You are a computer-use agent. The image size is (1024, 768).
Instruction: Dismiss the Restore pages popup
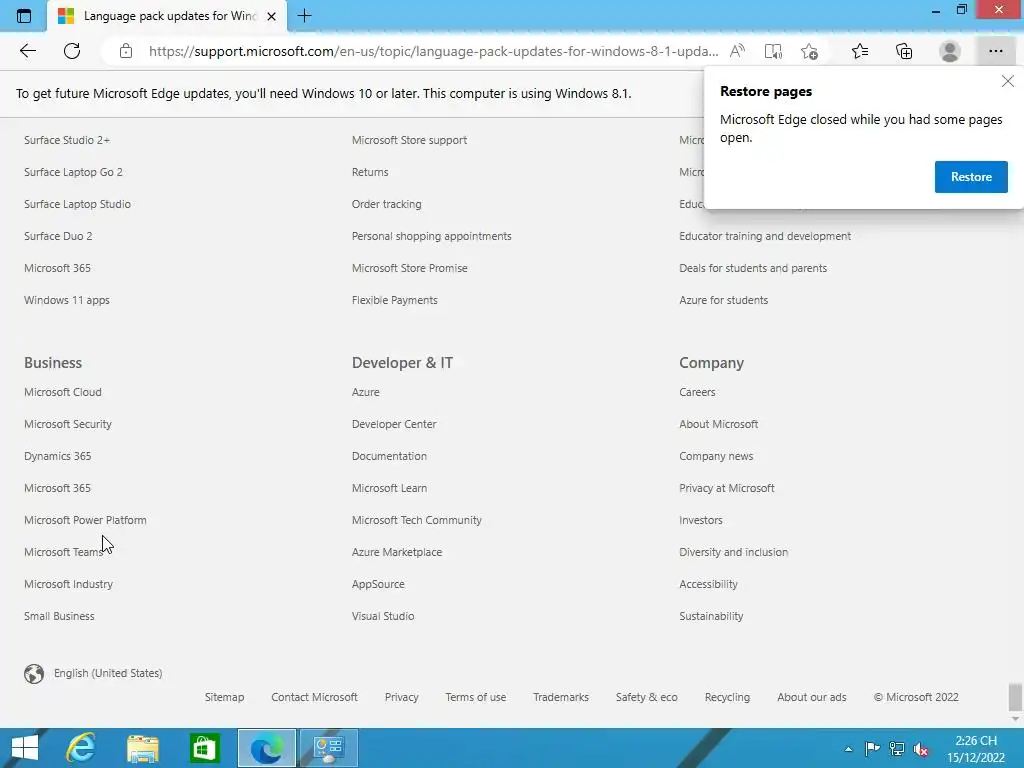pos(1008,81)
